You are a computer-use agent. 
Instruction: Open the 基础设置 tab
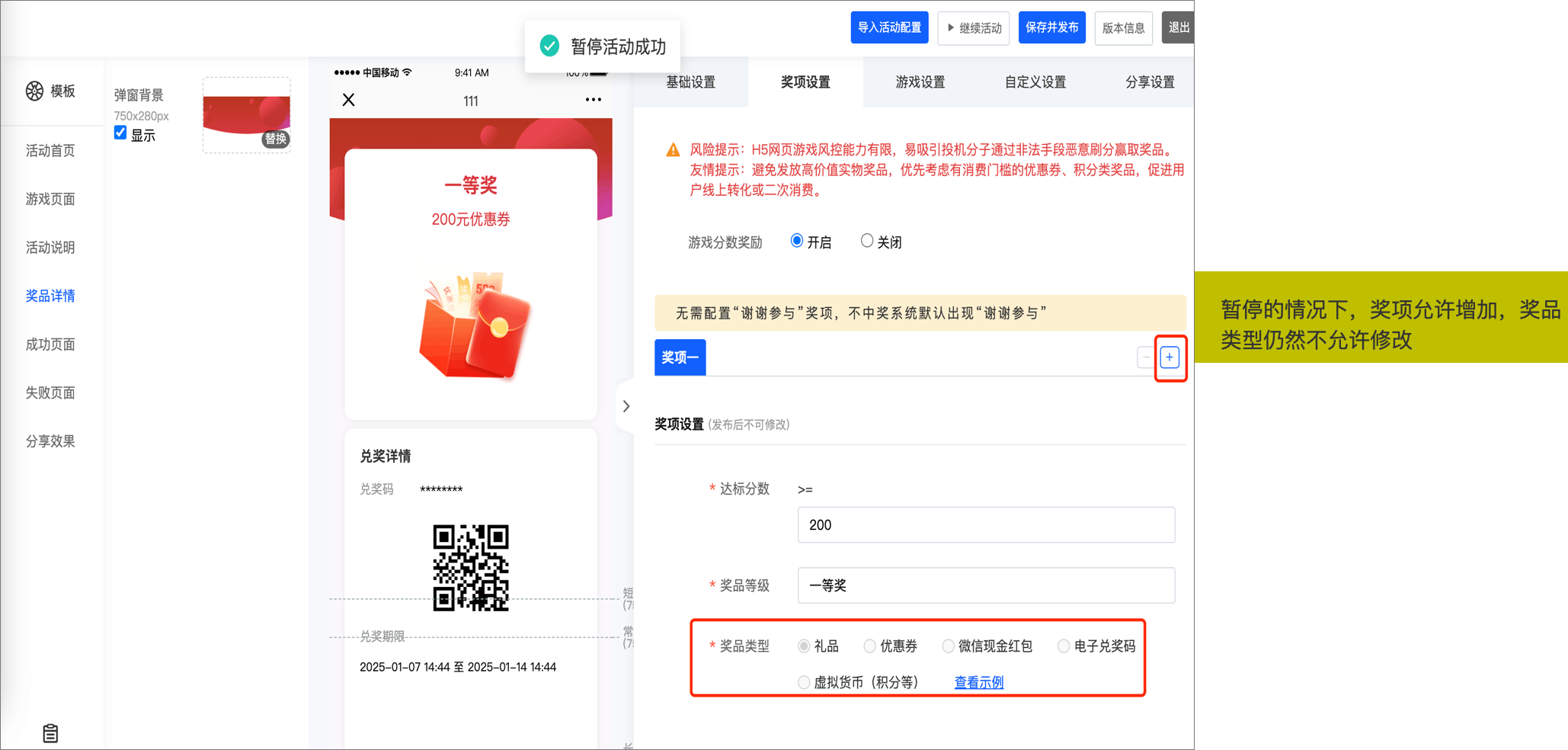[x=690, y=82]
